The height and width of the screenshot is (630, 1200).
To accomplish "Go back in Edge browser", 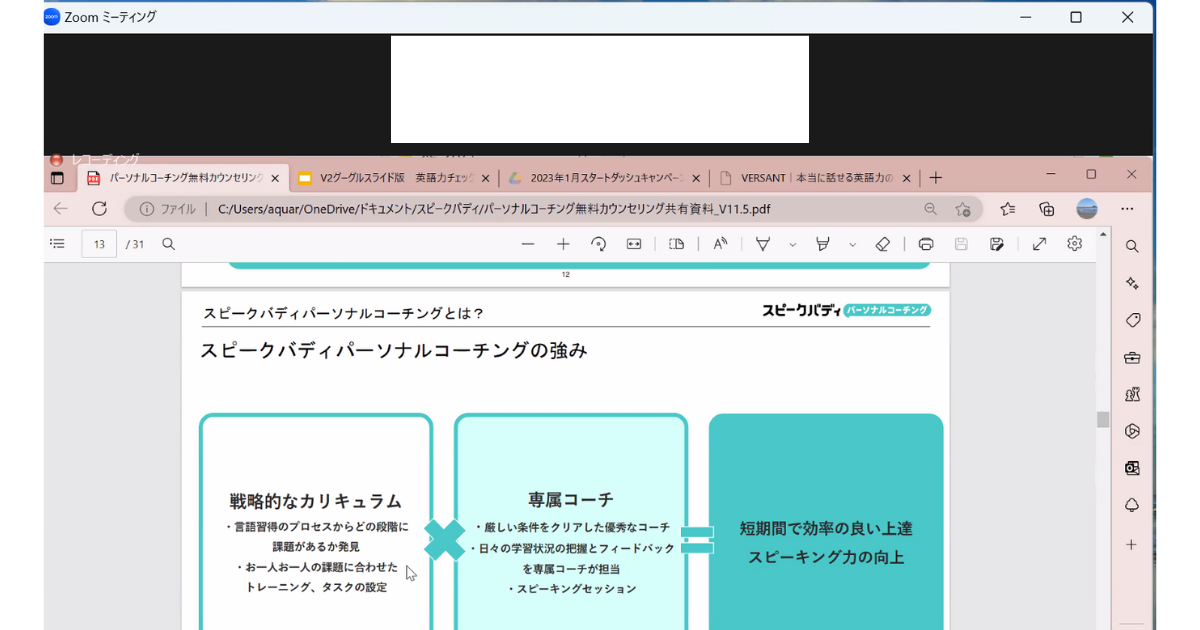I will (x=61, y=209).
